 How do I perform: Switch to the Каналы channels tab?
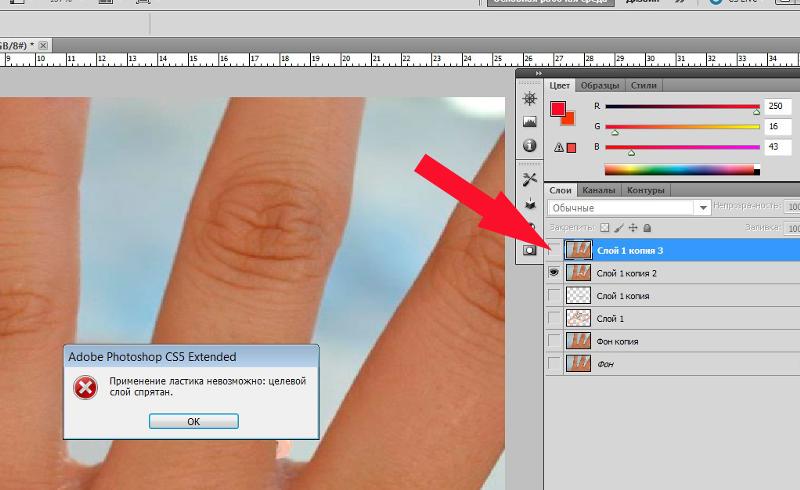coord(599,190)
